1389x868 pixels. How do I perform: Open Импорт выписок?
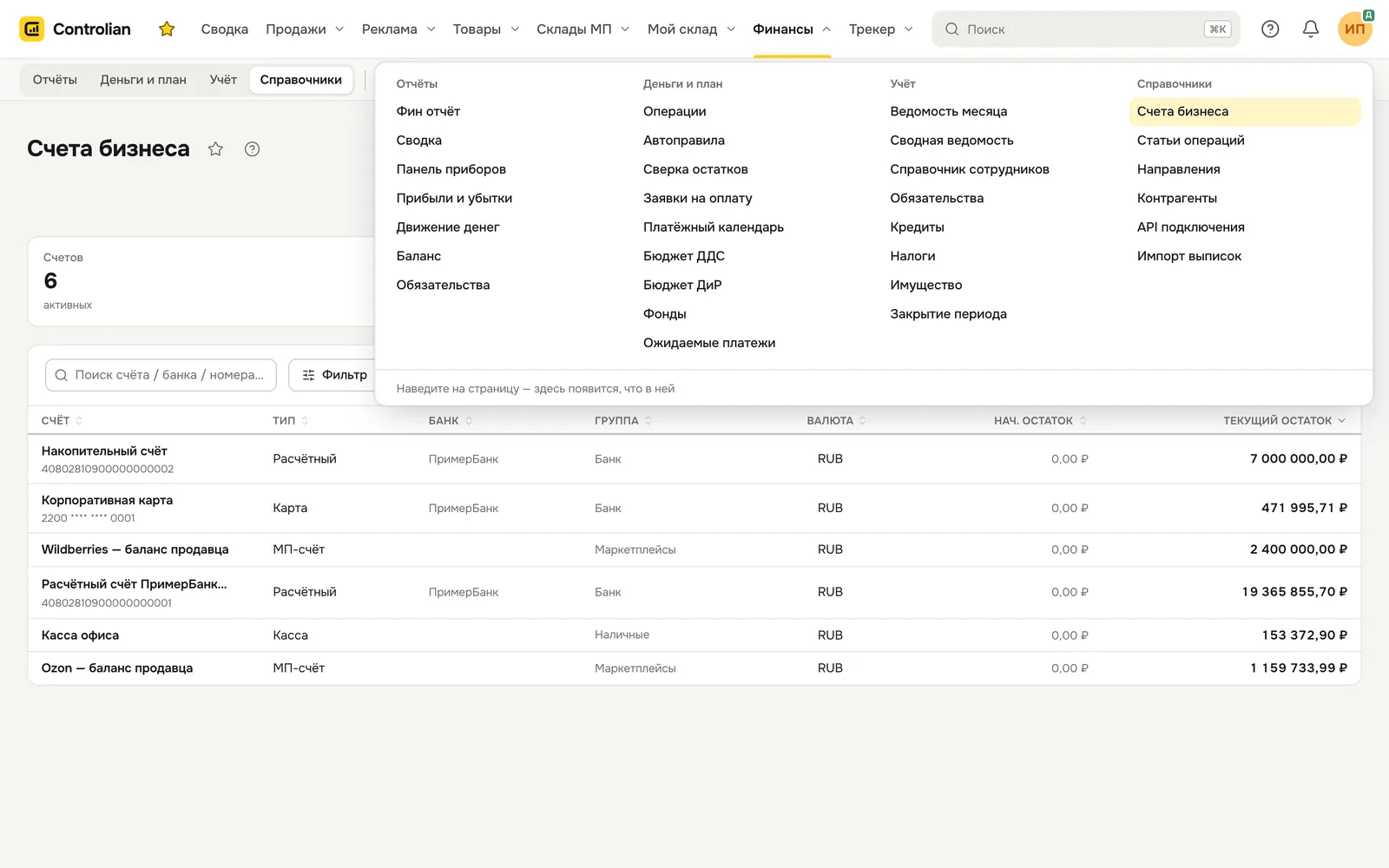coord(1189,256)
